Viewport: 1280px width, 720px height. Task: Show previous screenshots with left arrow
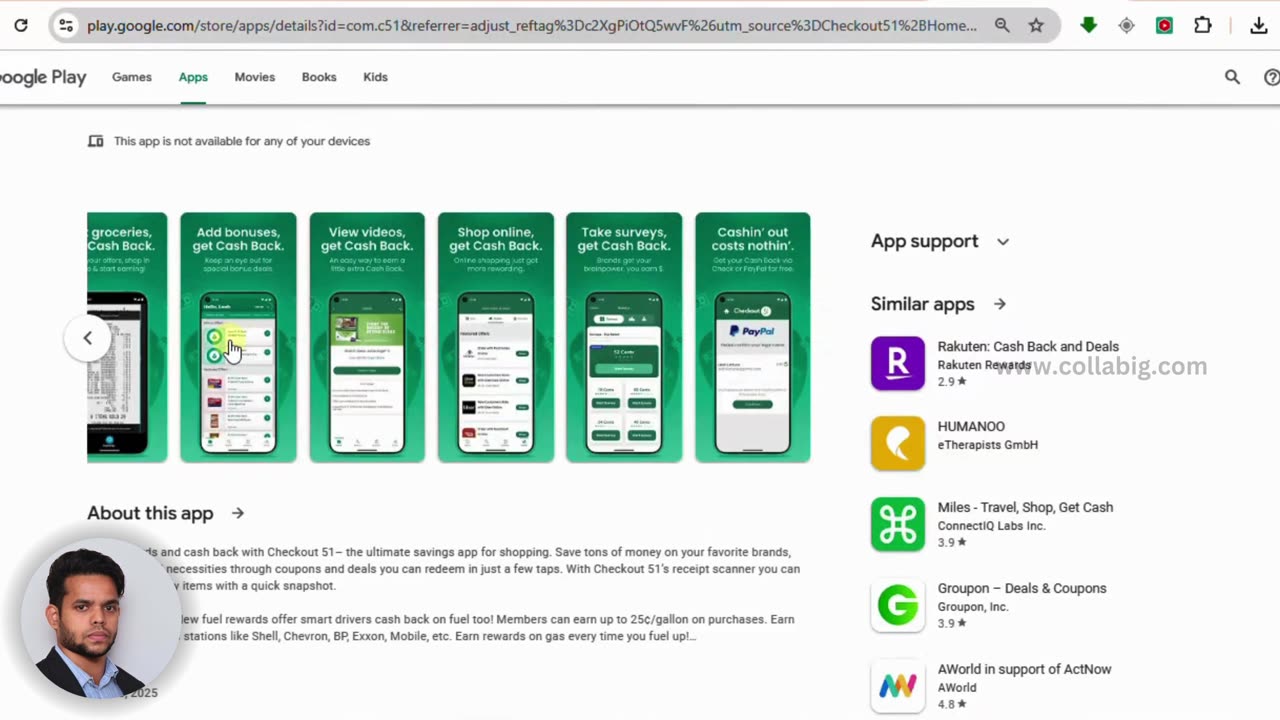[87, 338]
